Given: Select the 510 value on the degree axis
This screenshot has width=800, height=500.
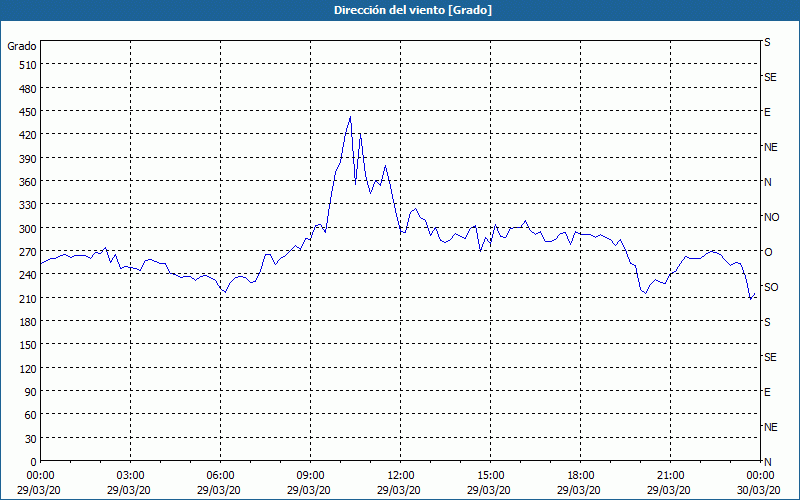Looking at the screenshot, I should 29,65.
